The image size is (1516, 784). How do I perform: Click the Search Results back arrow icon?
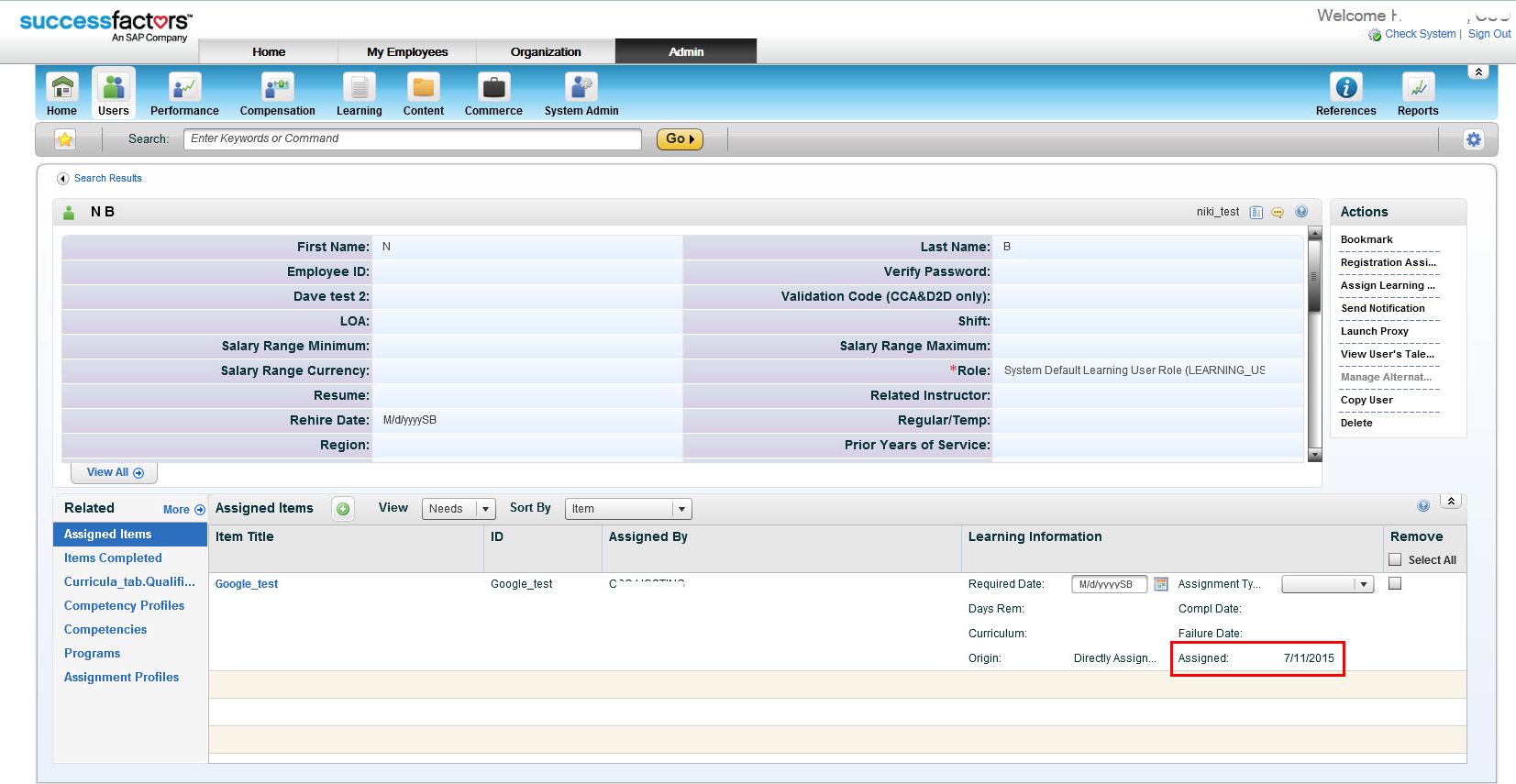tap(62, 179)
